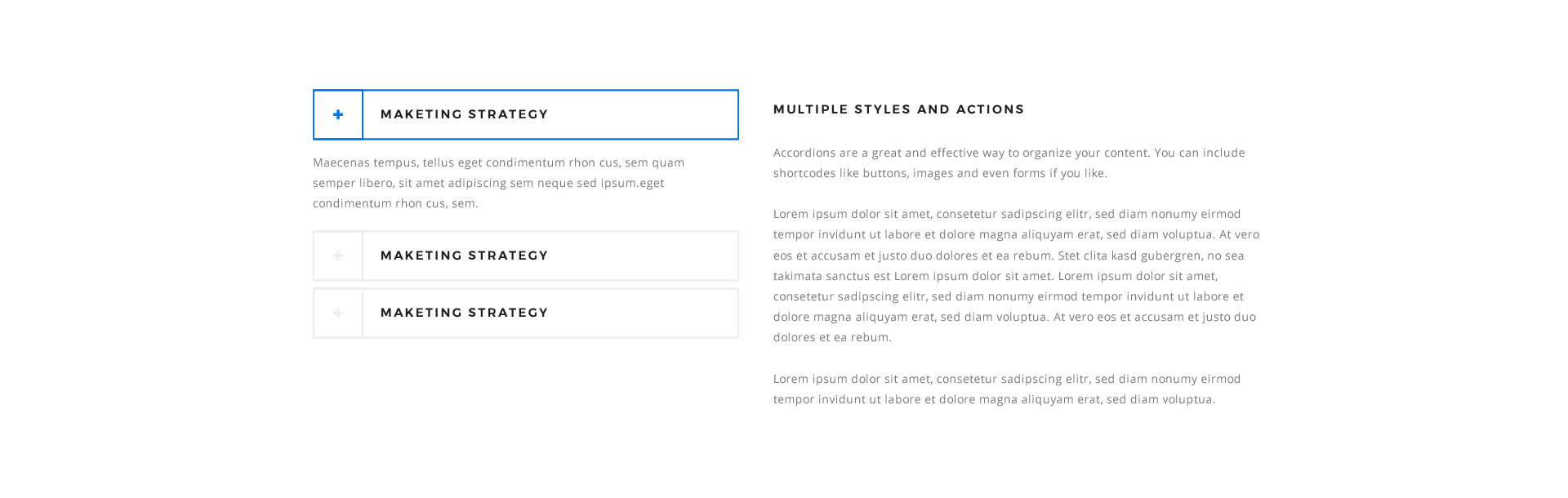Open the second Maketing Strategy accordion title
Image resolution: width=1568 pixels, height=498 pixels.
click(464, 256)
